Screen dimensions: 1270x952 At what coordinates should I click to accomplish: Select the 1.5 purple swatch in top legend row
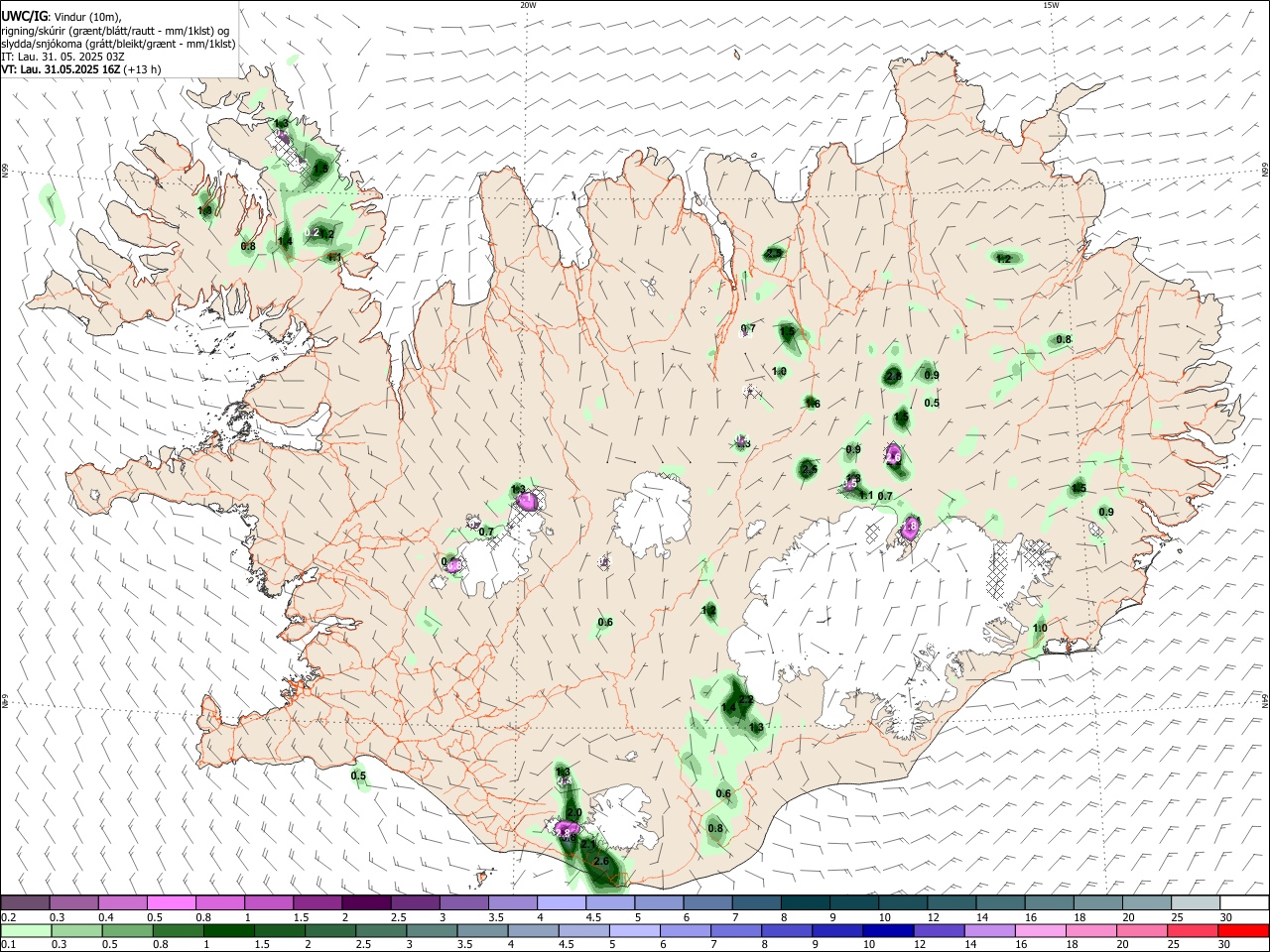317,902
